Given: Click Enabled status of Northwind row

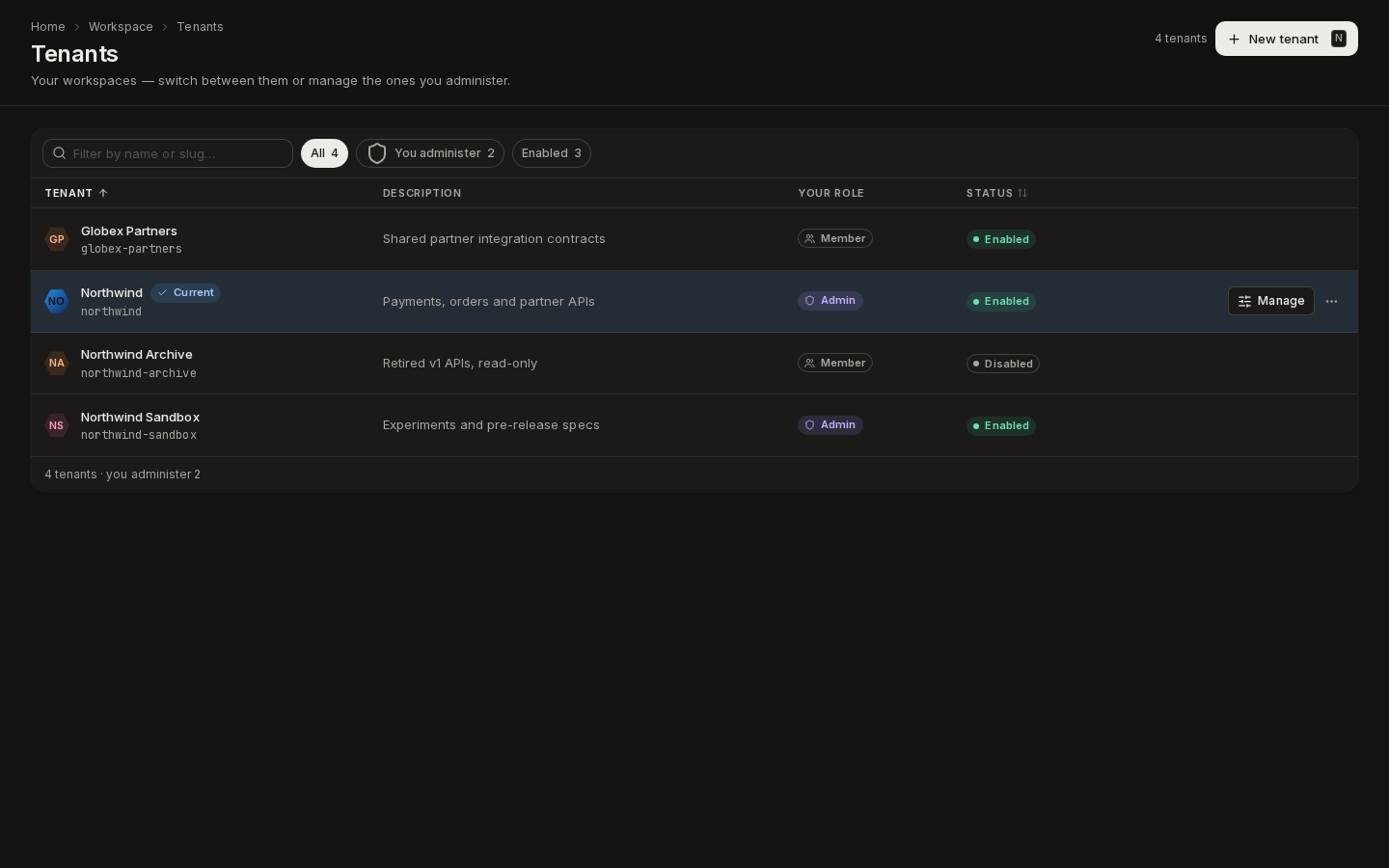Looking at the screenshot, I should click(1001, 301).
